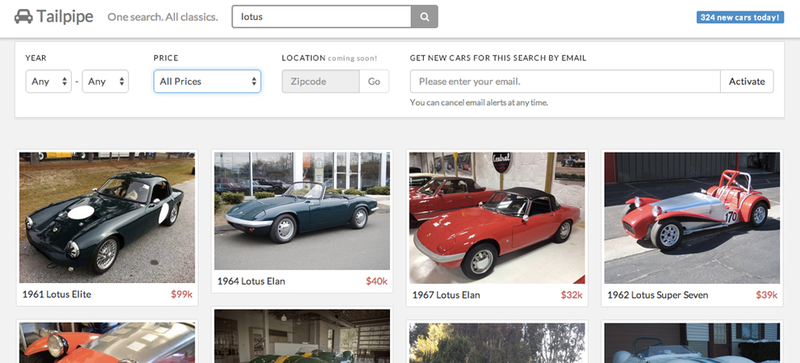
Task: Click the lotus search text box
Action: point(321,17)
